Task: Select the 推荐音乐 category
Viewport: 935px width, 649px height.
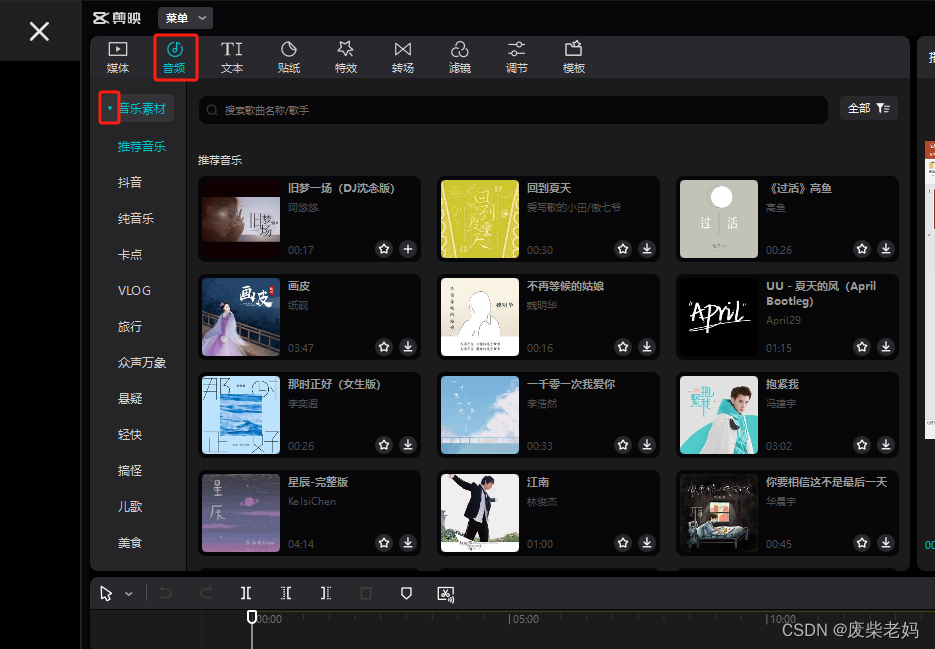Action: coord(141,146)
